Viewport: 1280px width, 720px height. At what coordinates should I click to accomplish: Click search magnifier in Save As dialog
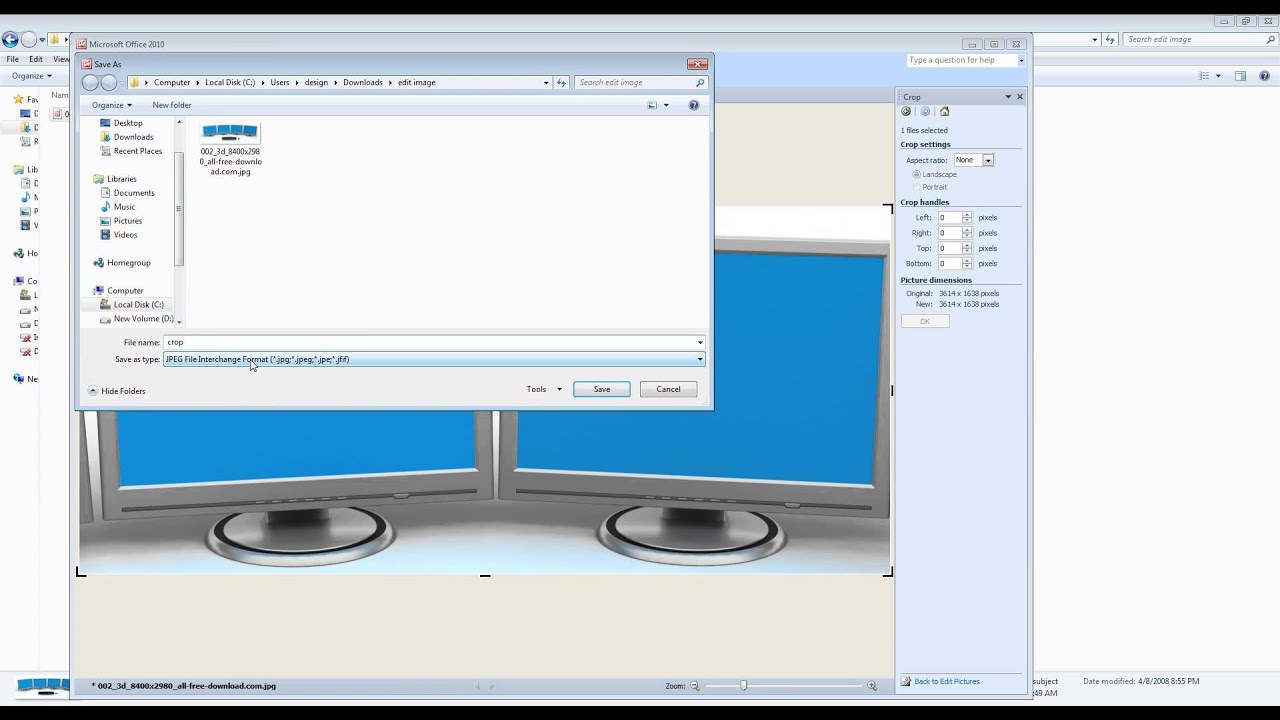coord(699,83)
